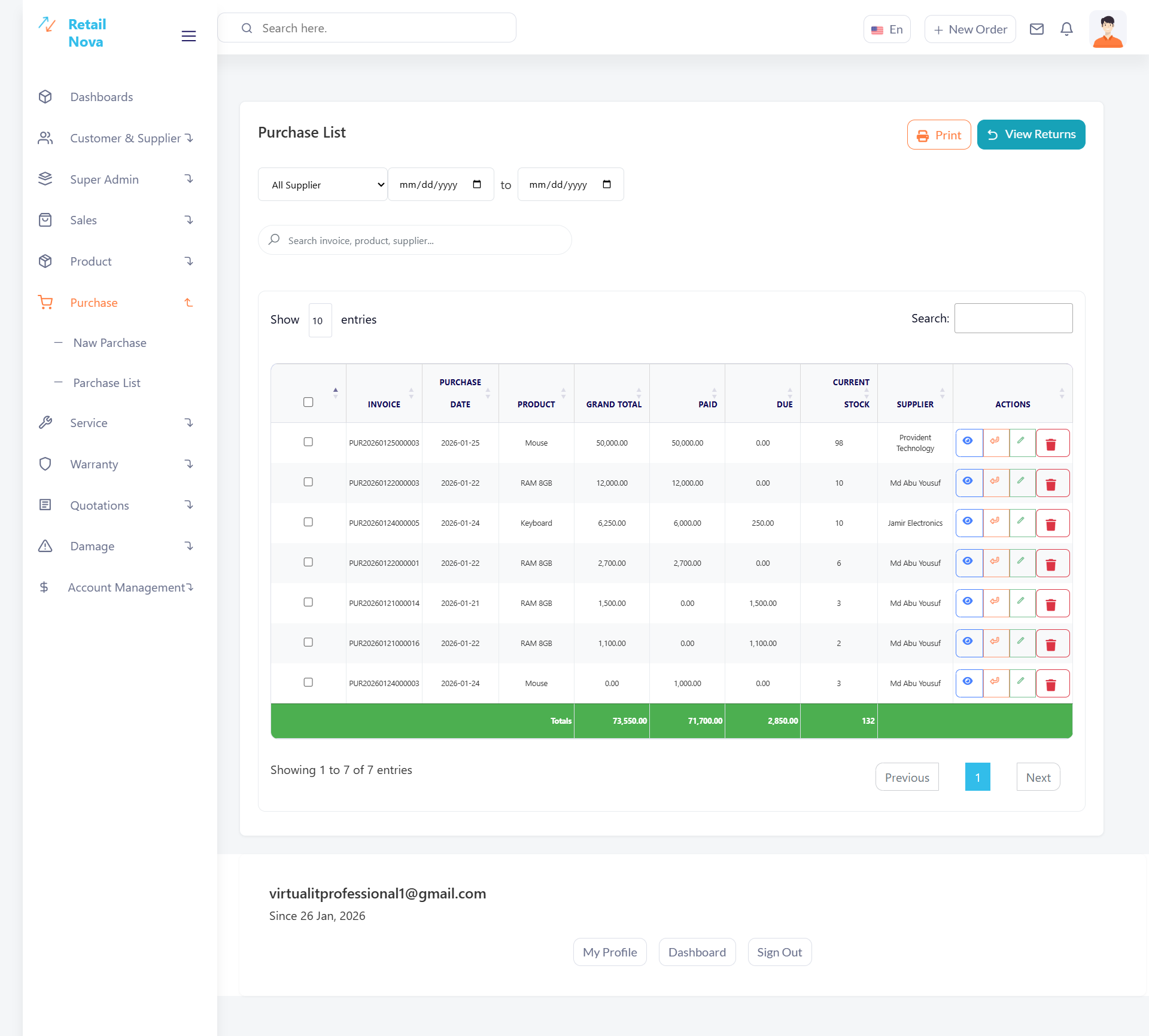Click the user avatar in the top-right corner
The width and height of the screenshot is (1149, 1036).
(x=1107, y=30)
